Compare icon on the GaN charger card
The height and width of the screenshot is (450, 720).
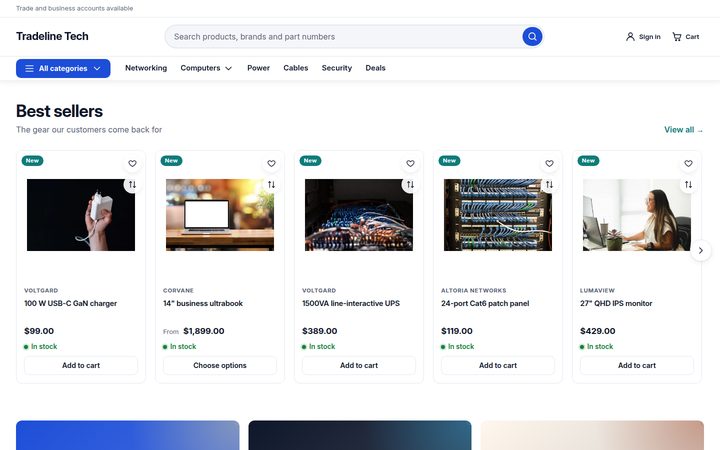point(132,185)
